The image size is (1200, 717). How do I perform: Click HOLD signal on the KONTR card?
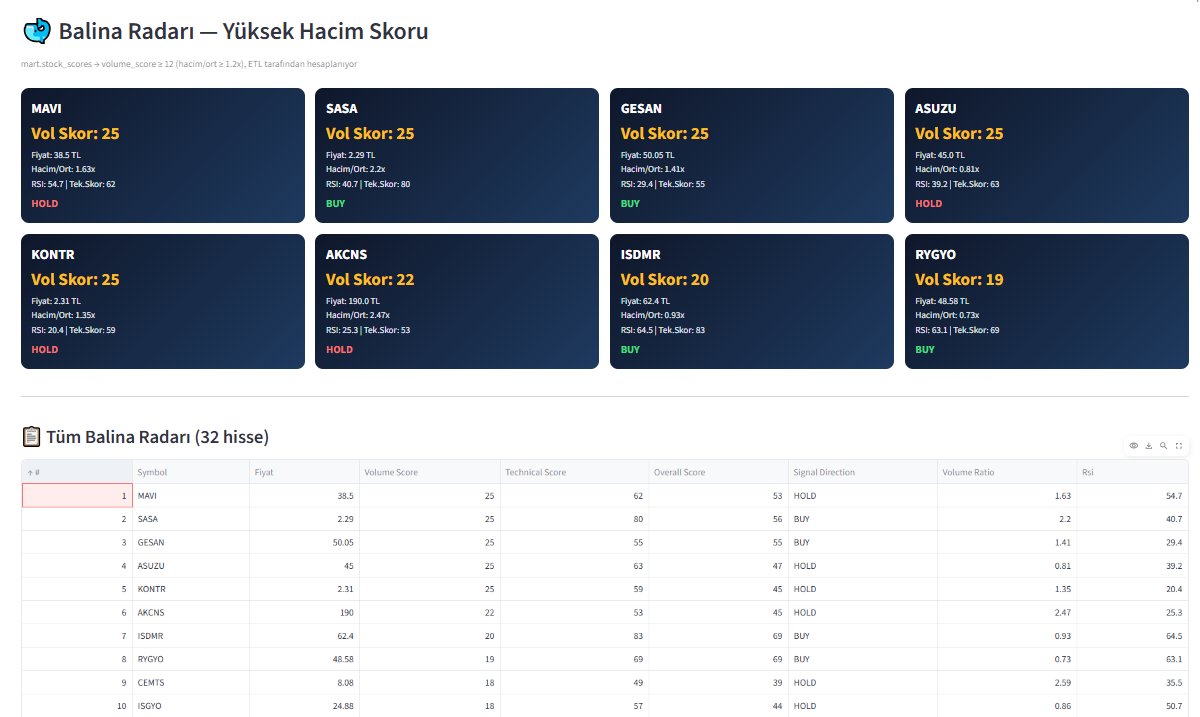pos(45,349)
